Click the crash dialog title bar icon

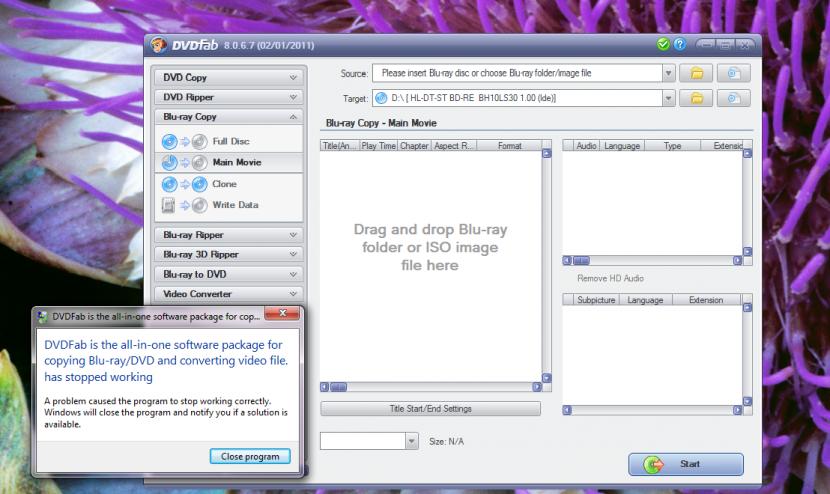point(42,317)
